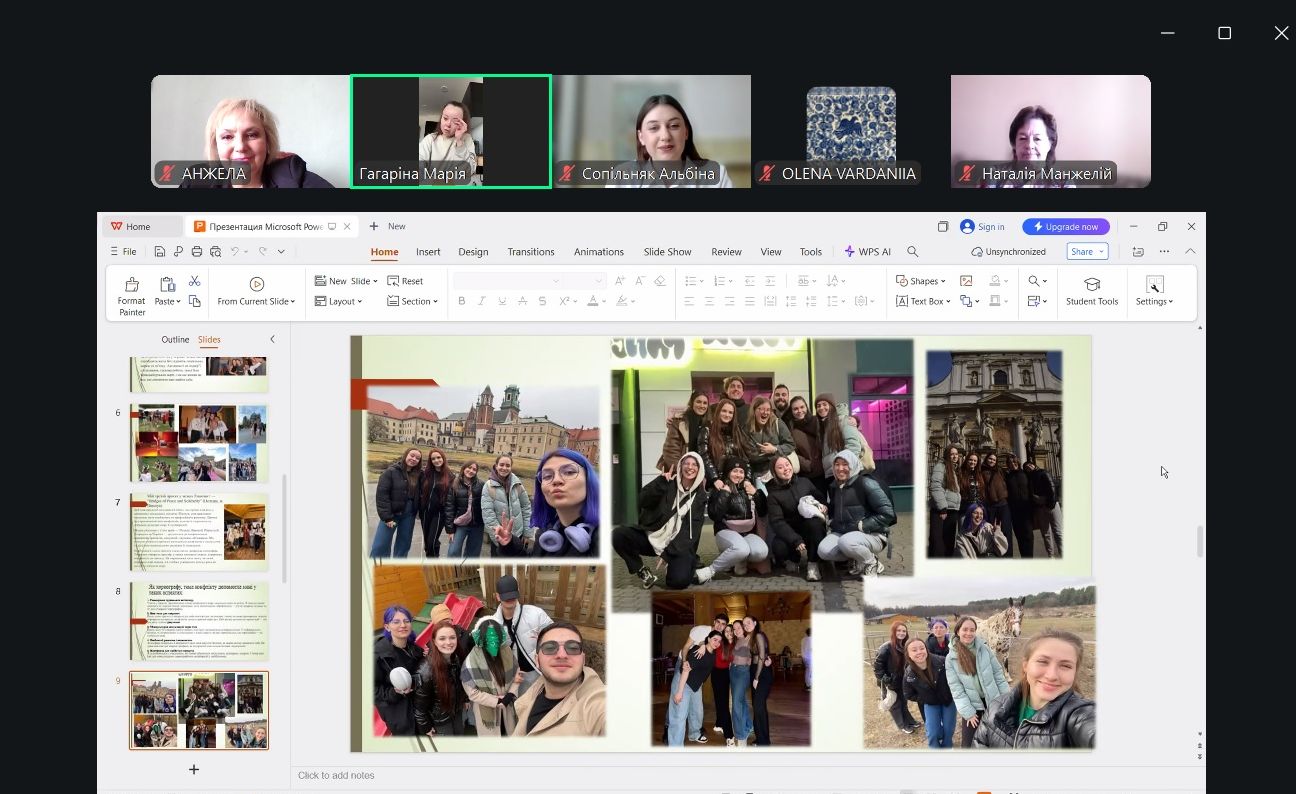The image size is (1296, 794).
Task: Select slide 7 thumbnail in the panel
Action: click(x=199, y=531)
